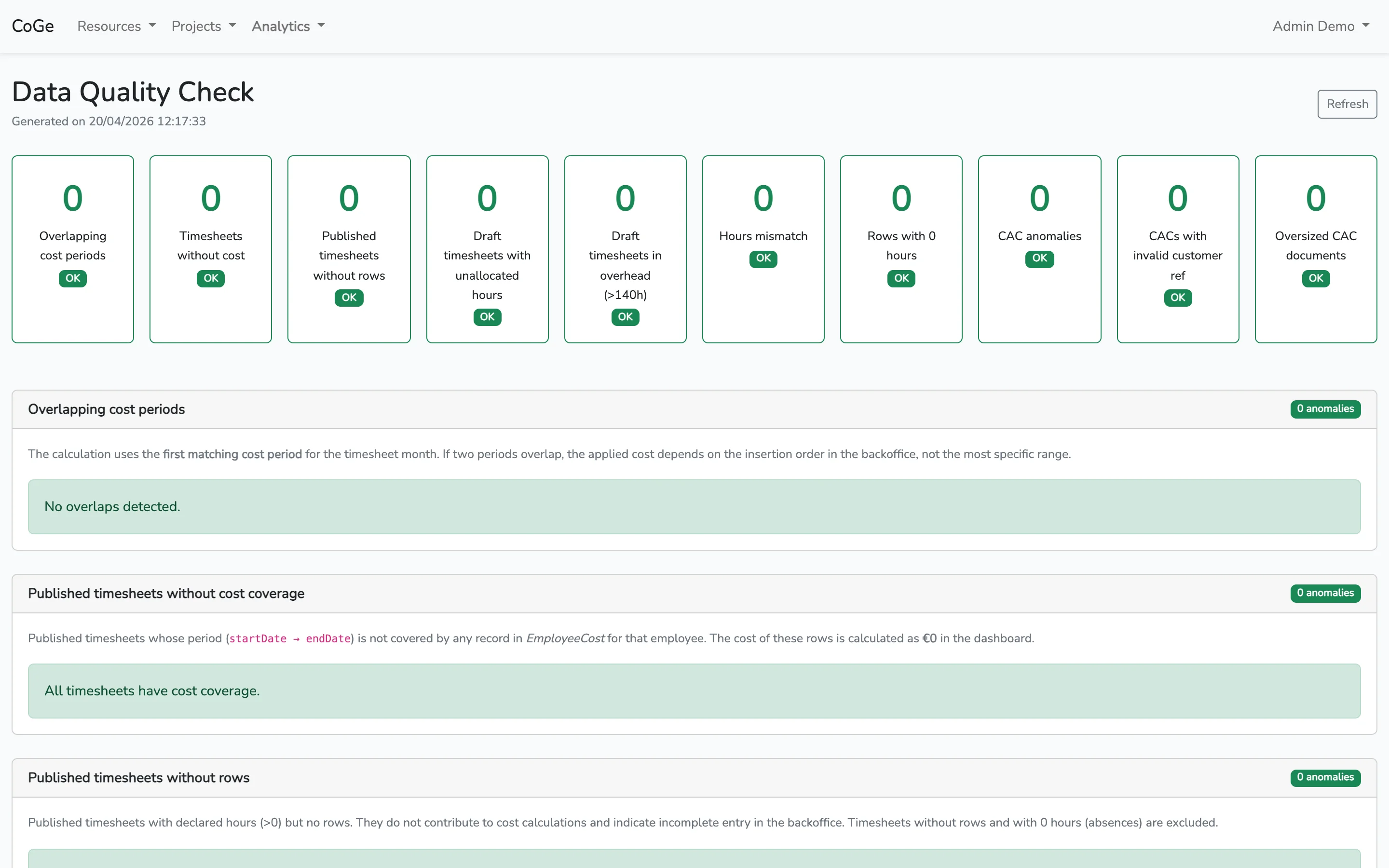Select the Hours mismatch card
The width and height of the screenshot is (1389, 868).
coord(763,249)
